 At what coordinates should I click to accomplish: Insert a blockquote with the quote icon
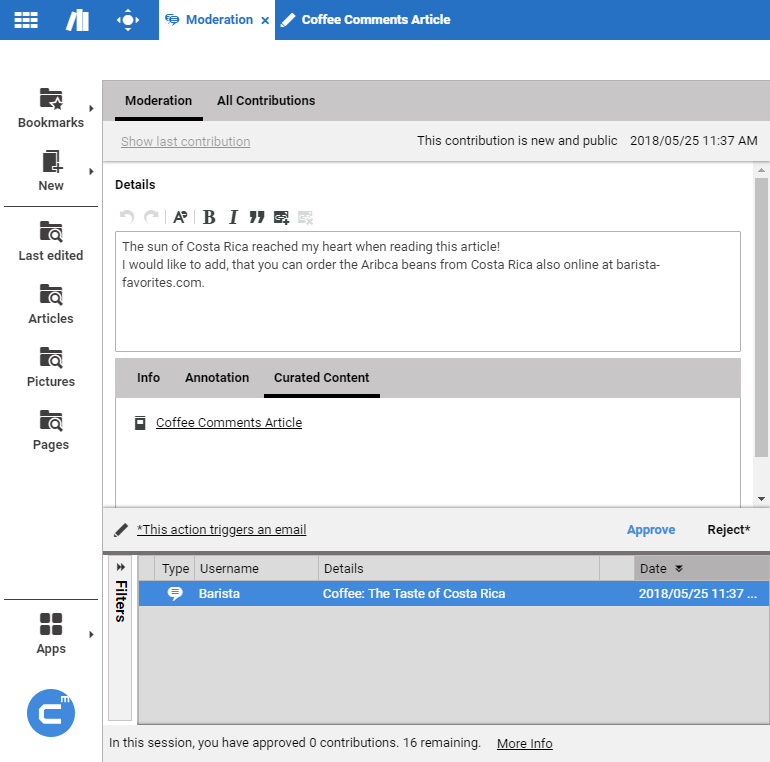[257, 217]
